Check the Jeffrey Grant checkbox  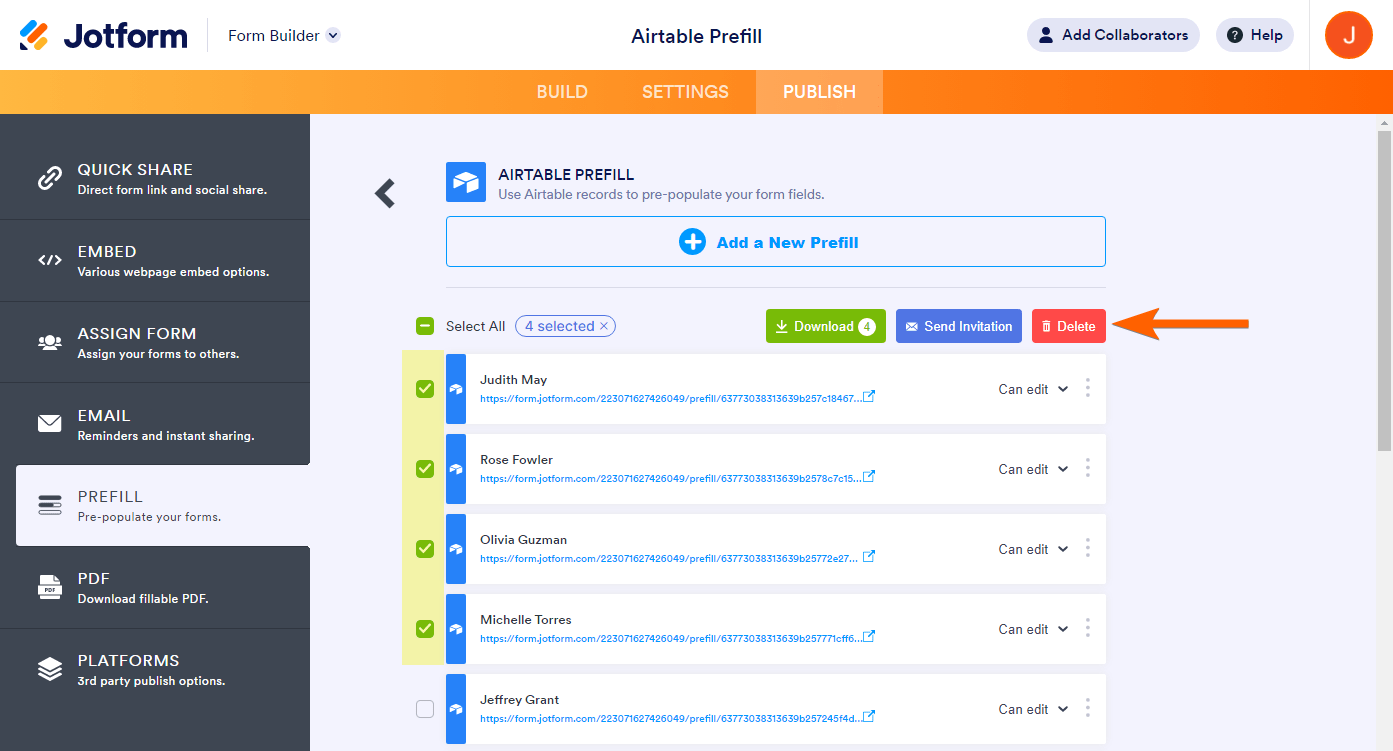[x=425, y=709]
